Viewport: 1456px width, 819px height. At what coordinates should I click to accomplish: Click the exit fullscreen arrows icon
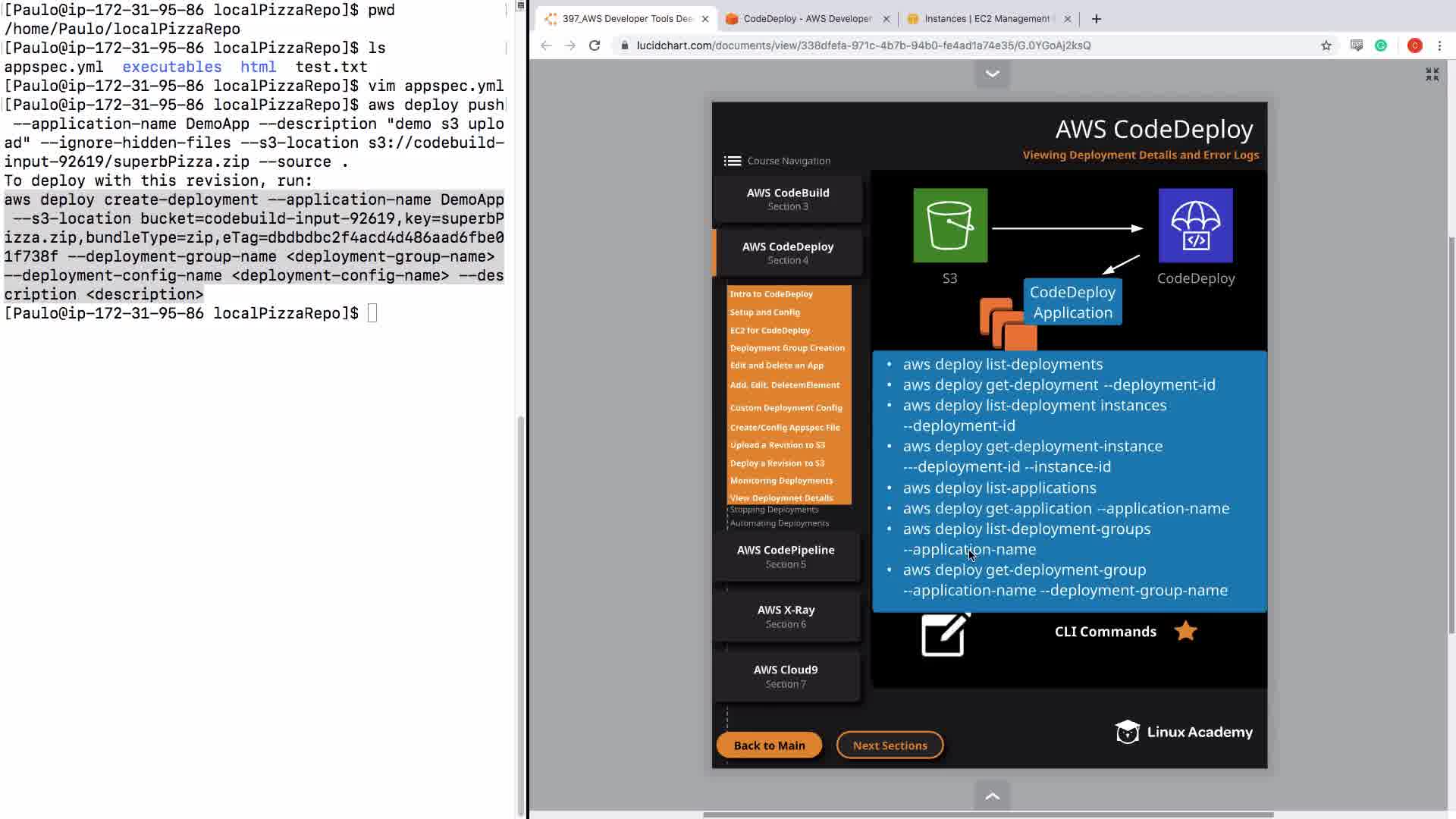coord(1432,74)
